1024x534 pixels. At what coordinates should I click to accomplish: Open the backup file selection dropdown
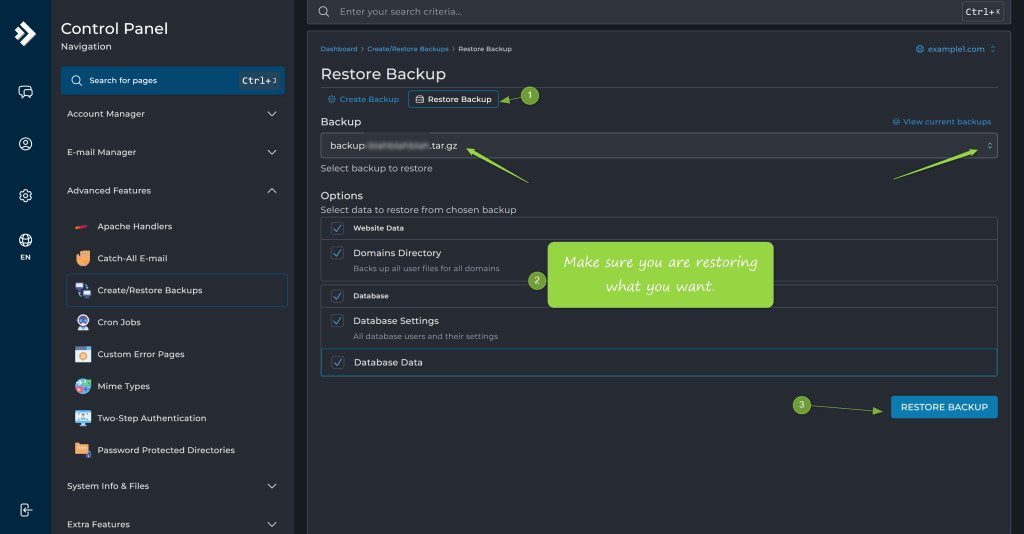coord(658,146)
